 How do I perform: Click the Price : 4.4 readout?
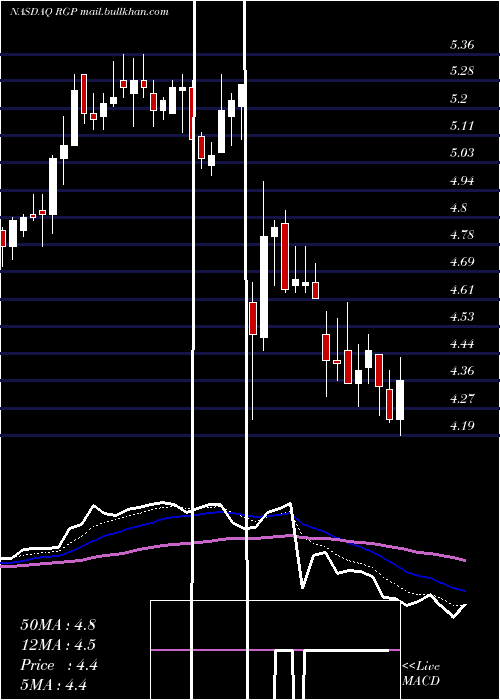click(x=58, y=665)
